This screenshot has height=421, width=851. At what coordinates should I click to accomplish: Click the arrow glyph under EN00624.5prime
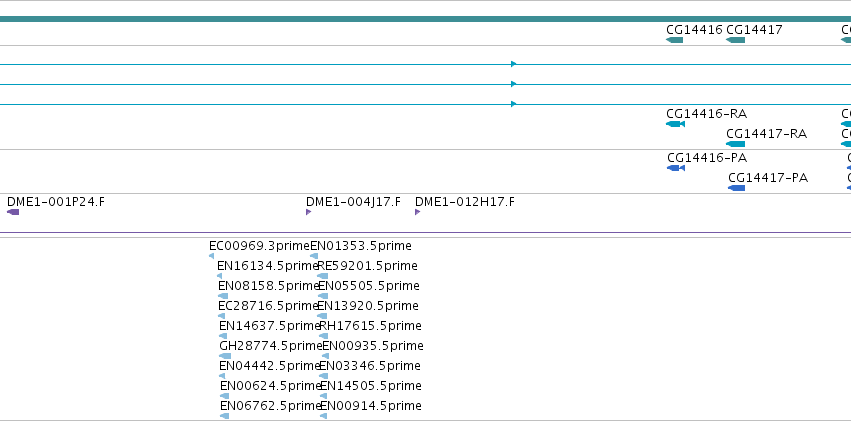pyautogui.click(x=225, y=396)
